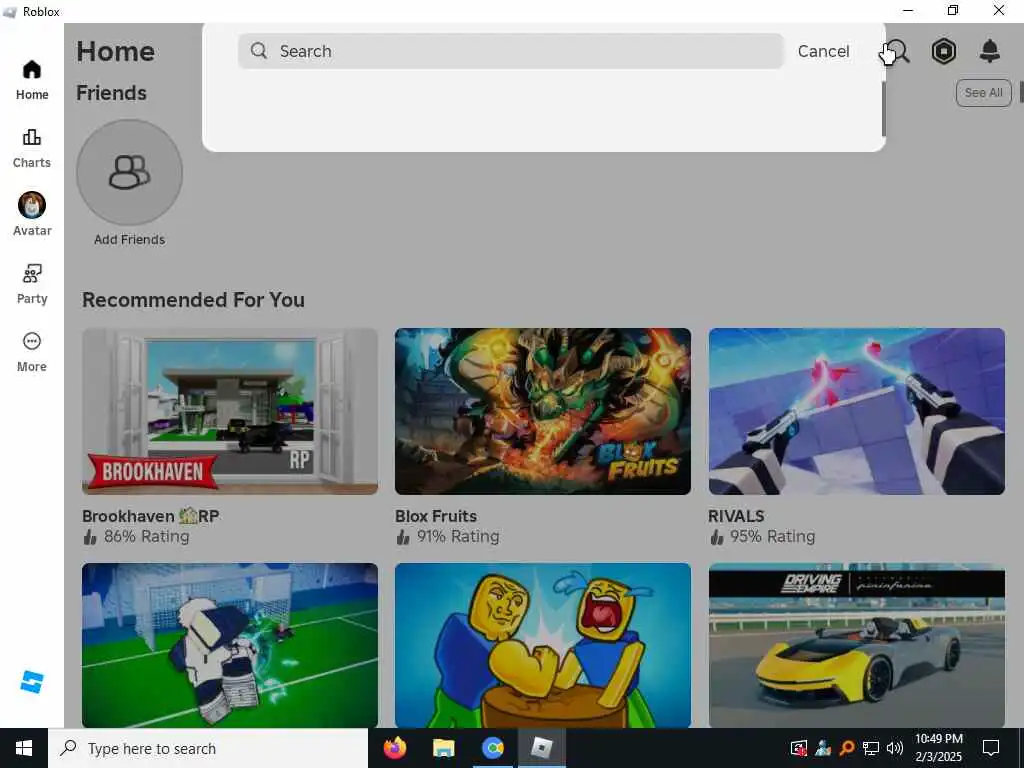The width and height of the screenshot is (1024, 768).
Task: Open the Blox Fruits thumbnail
Action: (543, 411)
